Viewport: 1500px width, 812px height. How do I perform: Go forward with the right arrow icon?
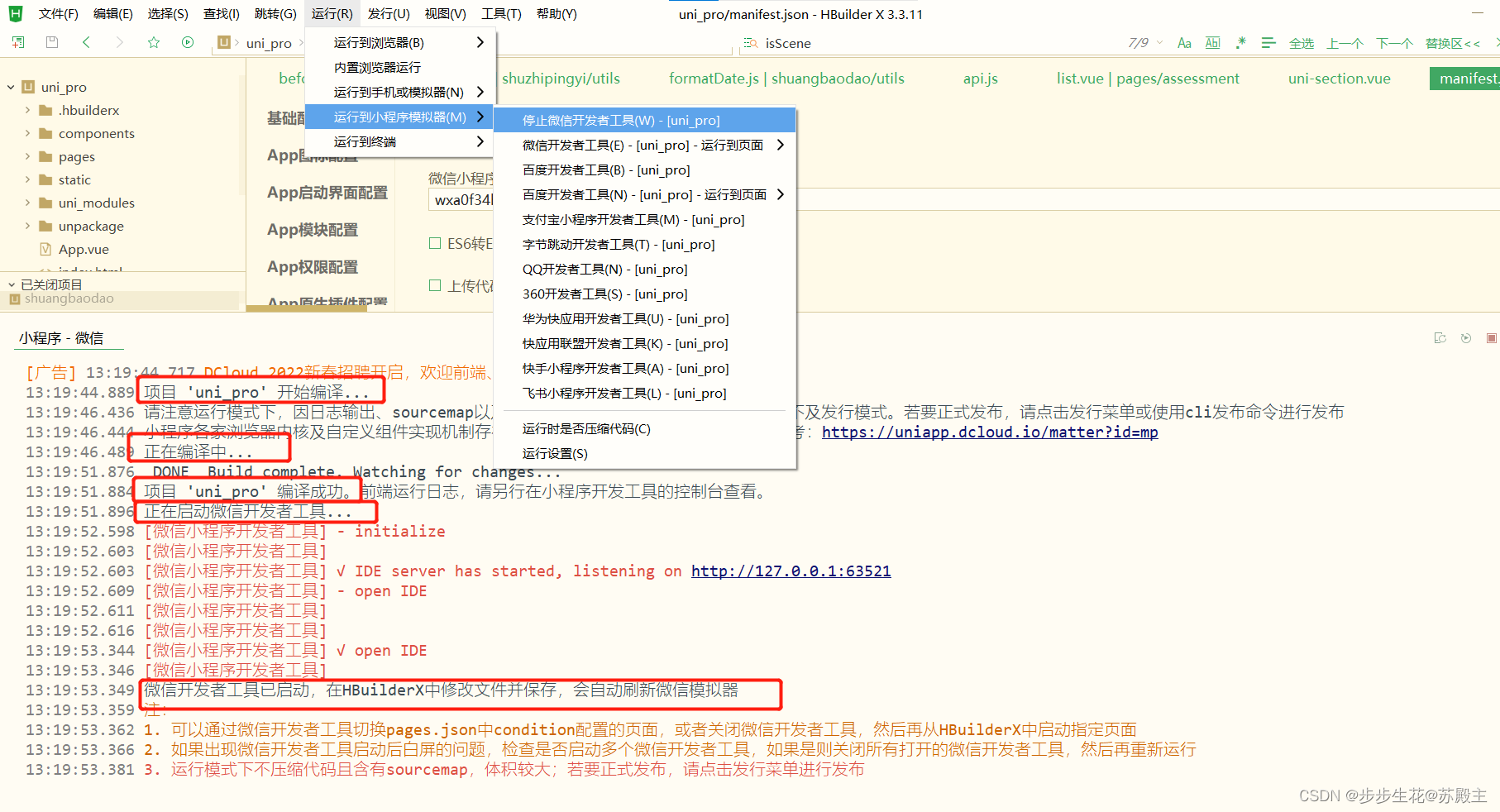tap(120, 42)
